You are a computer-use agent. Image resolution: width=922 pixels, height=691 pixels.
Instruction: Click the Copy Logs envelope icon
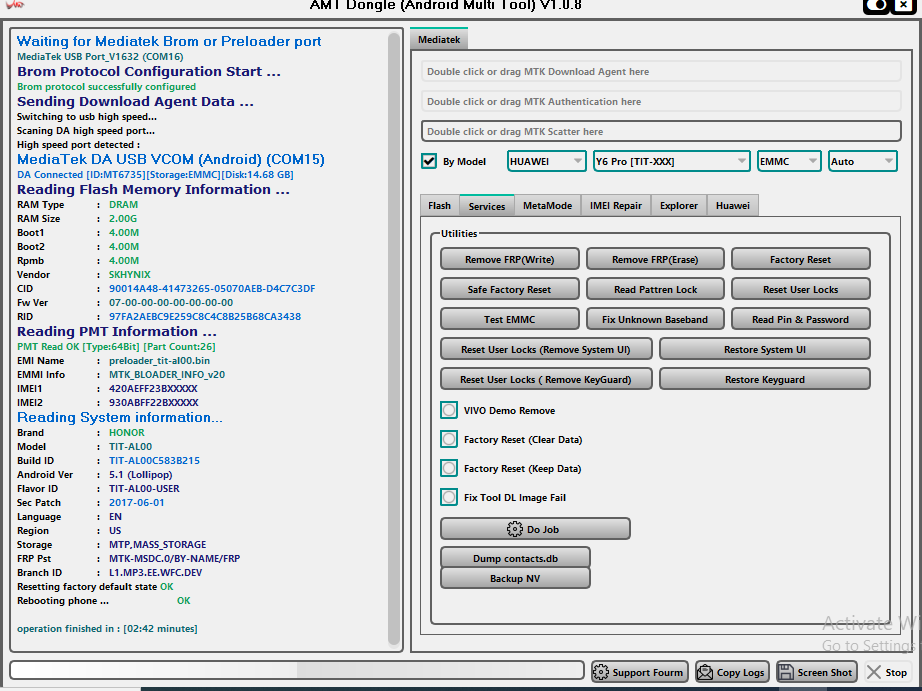point(704,672)
